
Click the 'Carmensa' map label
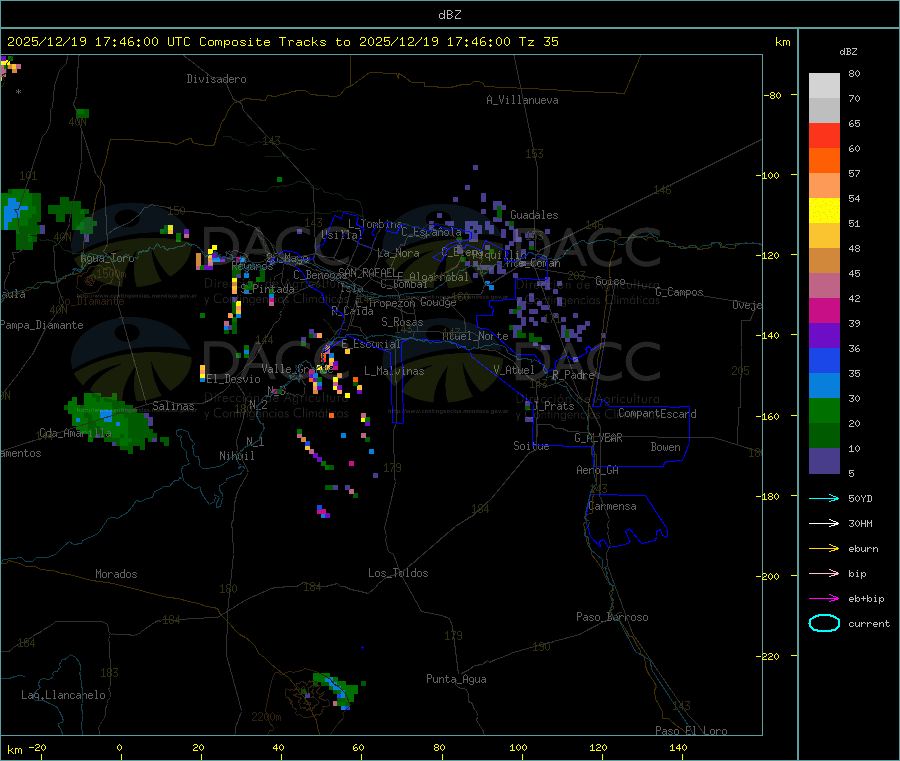click(x=612, y=506)
